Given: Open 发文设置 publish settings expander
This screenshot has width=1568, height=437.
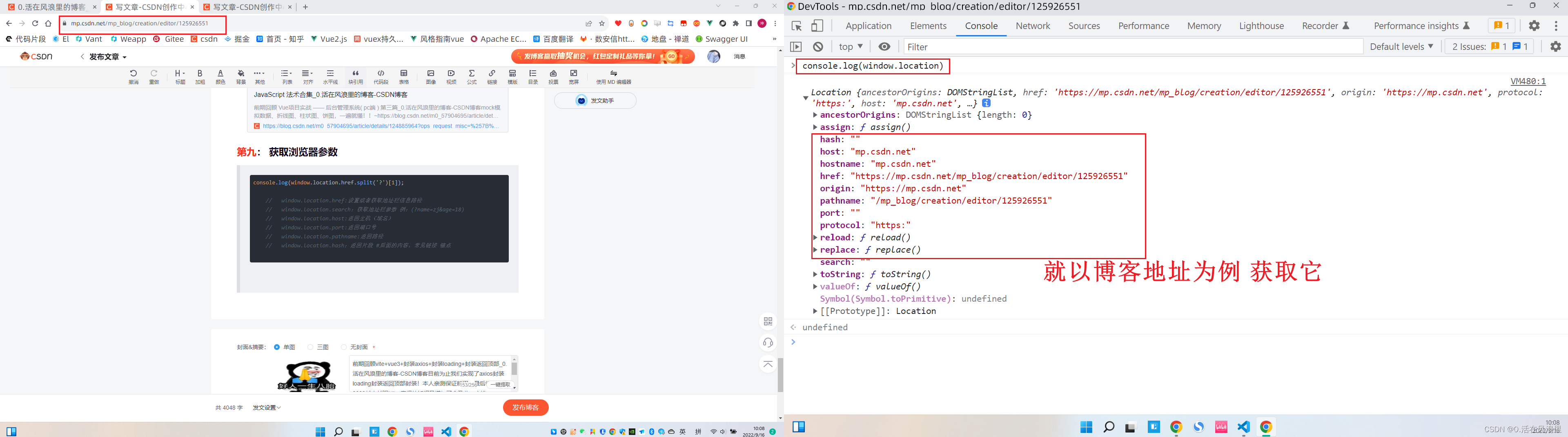Looking at the screenshot, I should tap(267, 408).
